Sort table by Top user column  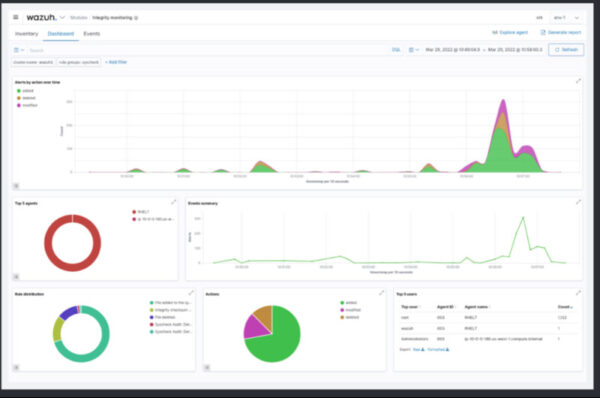409,307
